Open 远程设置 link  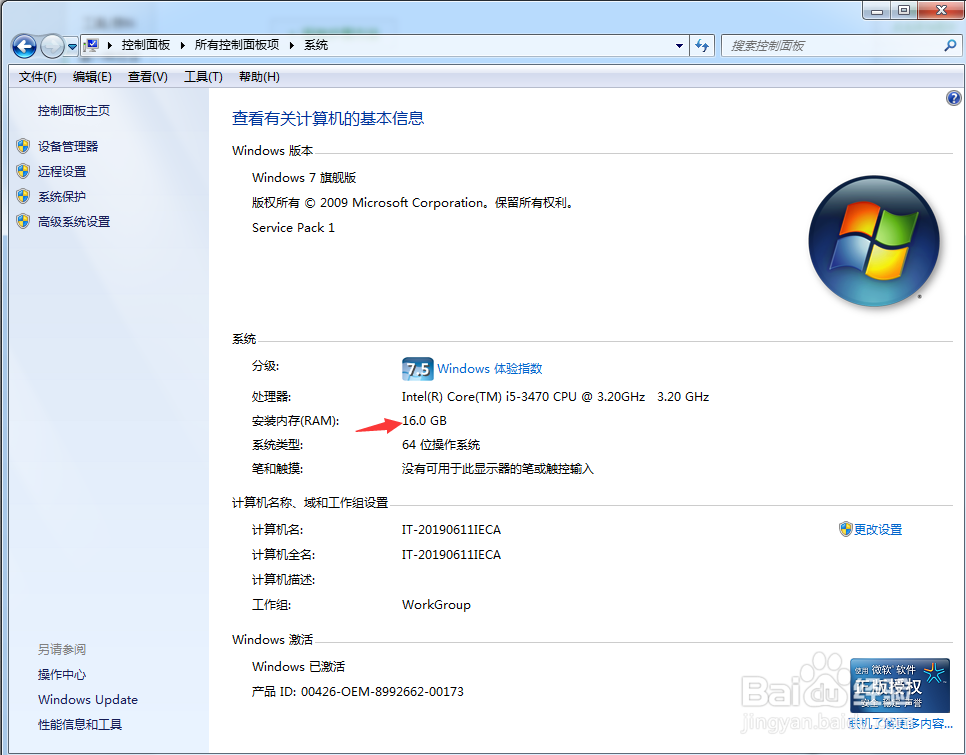pyautogui.click(x=62, y=172)
